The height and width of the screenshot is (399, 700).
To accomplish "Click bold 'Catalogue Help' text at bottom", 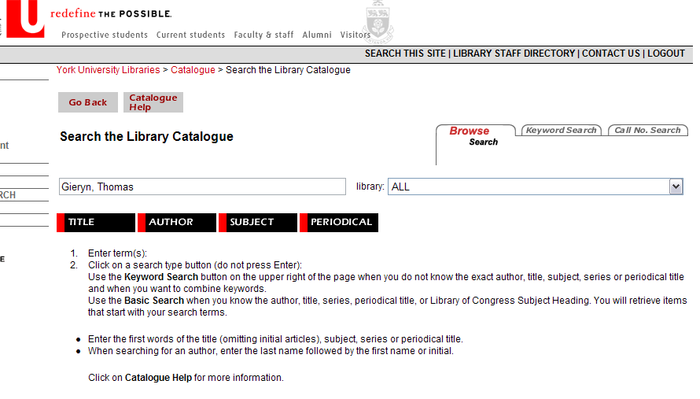I will 158,378.
